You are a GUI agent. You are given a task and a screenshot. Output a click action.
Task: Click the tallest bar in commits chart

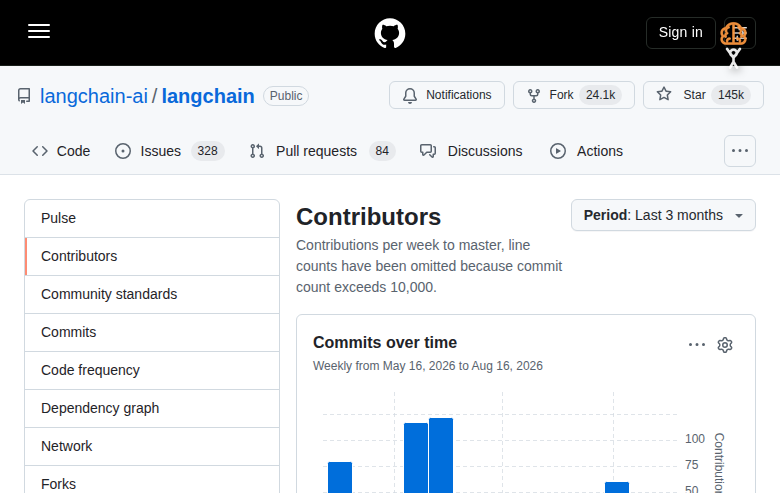pos(441,455)
